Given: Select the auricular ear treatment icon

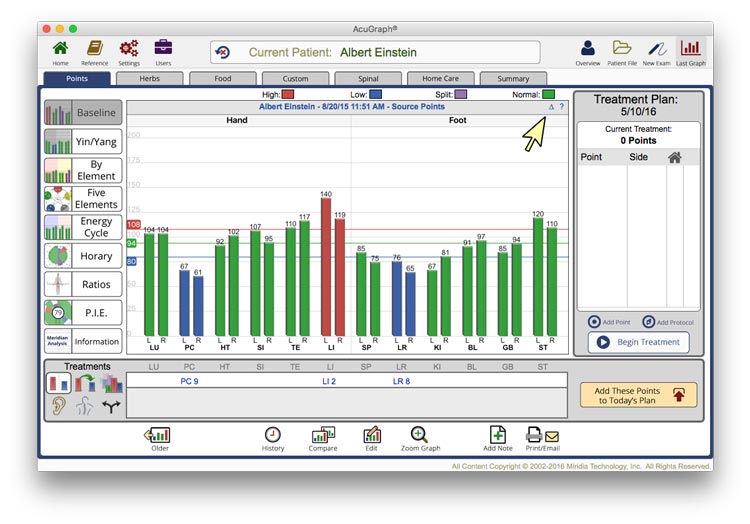Looking at the screenshot, I should pos(59,406).
